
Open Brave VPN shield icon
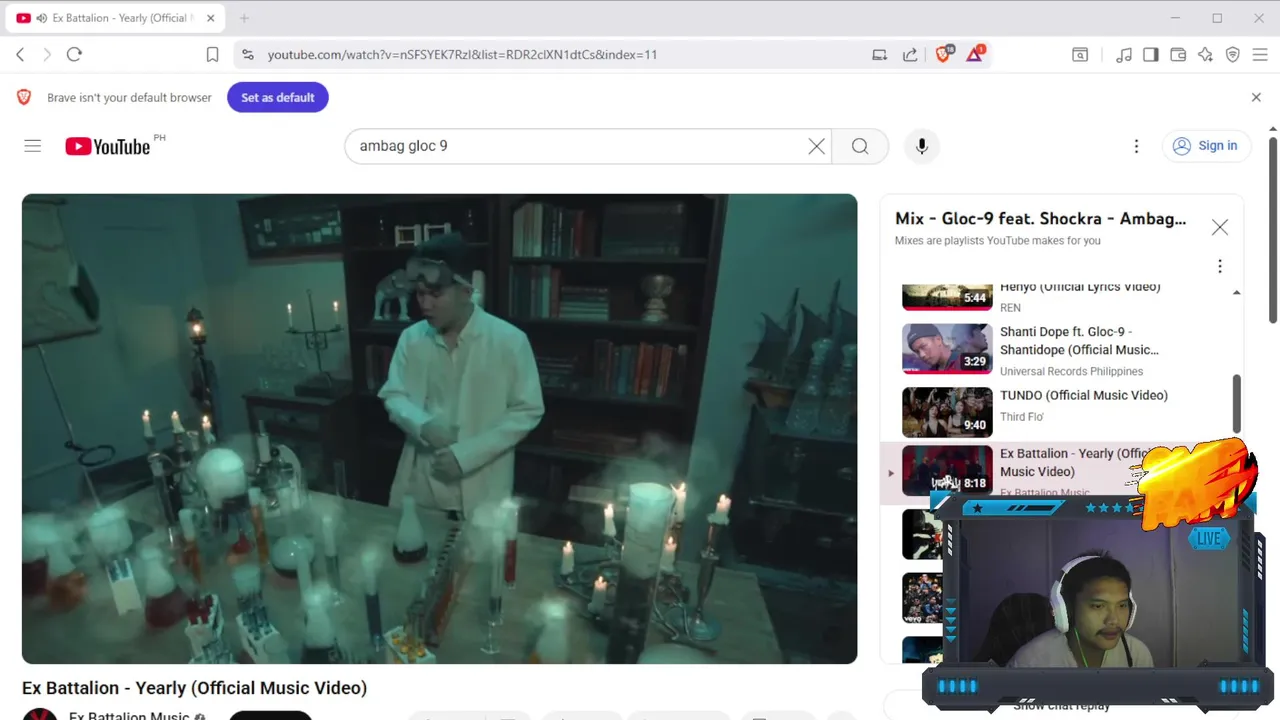click(1233, 55)
